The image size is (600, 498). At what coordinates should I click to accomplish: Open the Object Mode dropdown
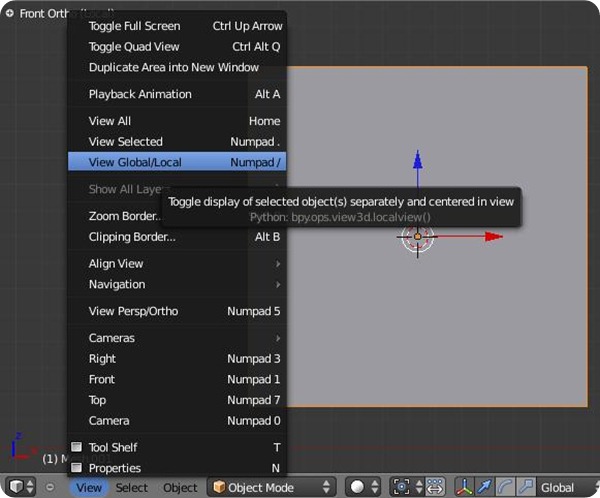click(271, 487)
